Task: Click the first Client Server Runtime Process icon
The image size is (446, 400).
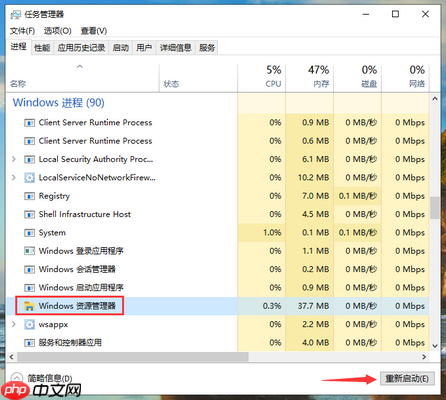Action: tap(29, 123)
